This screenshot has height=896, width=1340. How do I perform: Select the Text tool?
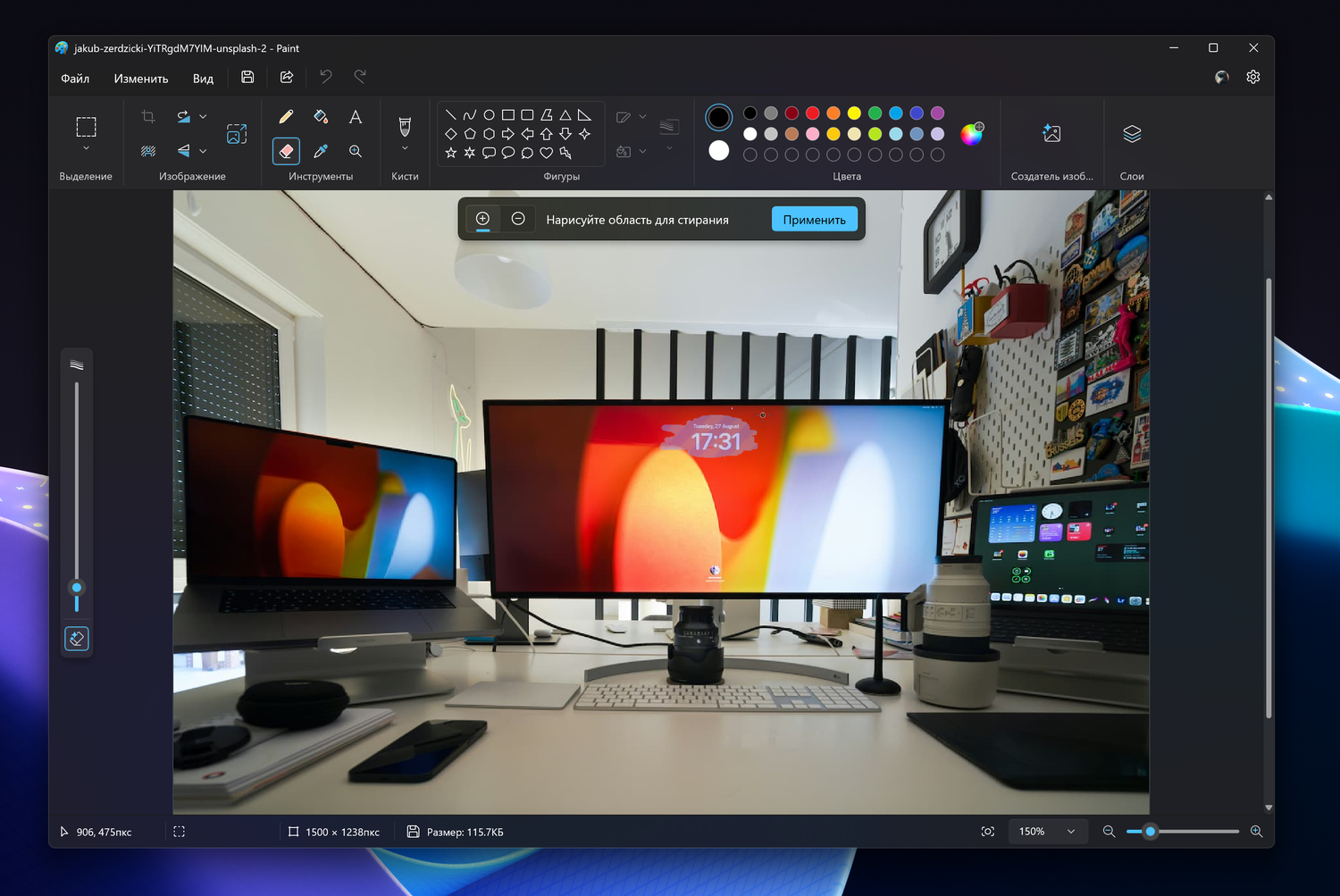tap(356, 117)
